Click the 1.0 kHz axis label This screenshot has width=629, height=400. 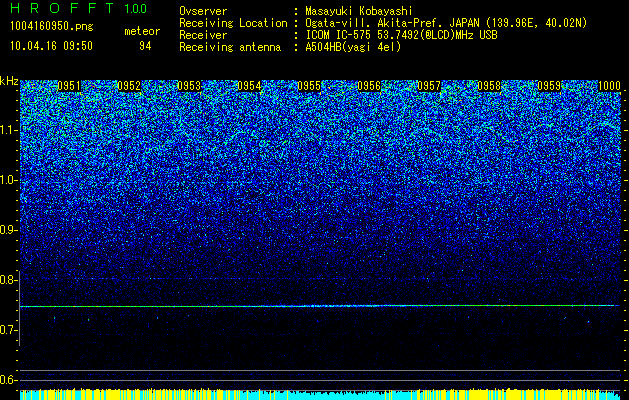[9, 180]
